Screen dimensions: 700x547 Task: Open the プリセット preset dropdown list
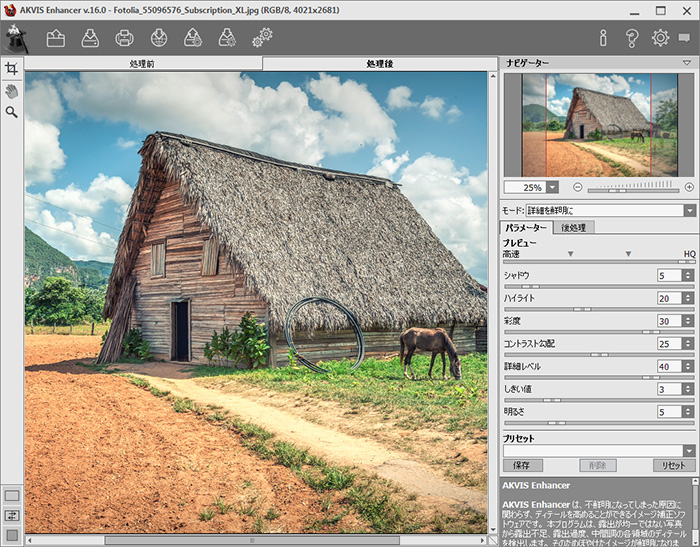689,451
